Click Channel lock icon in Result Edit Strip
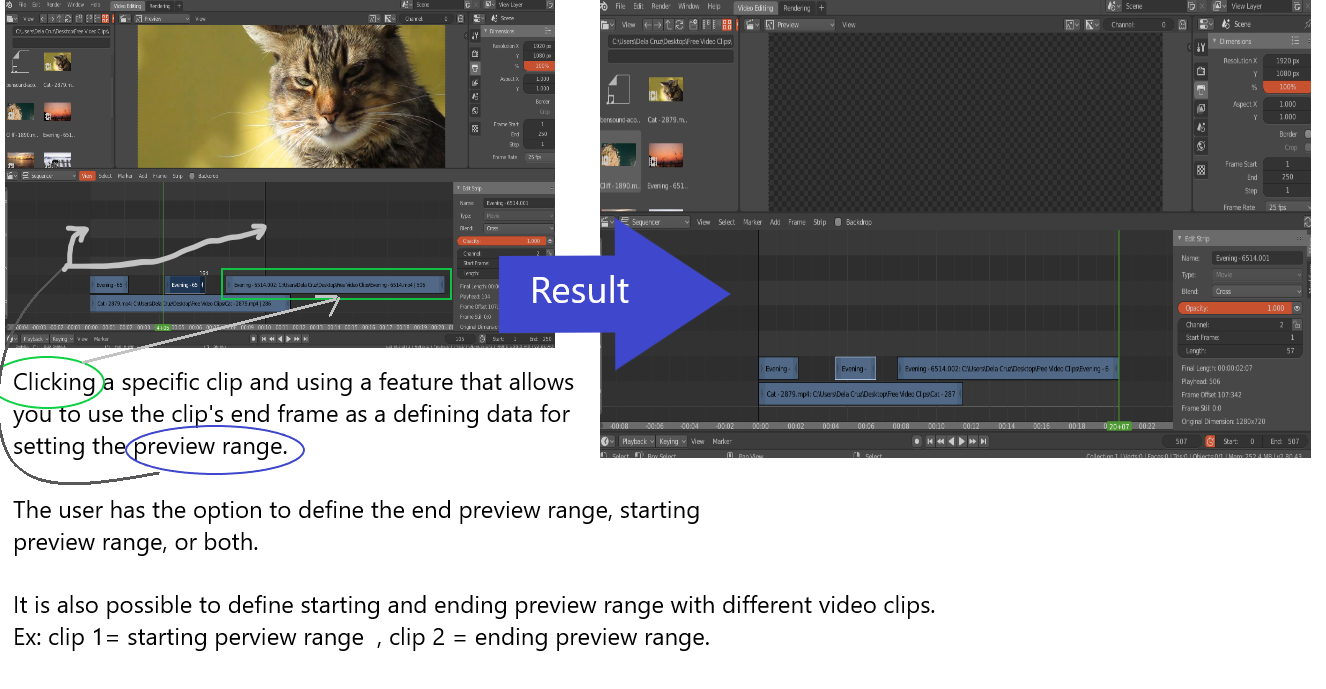This screenshot has height=689, width=1326. pyautogui.click(x=1297, y=325)
